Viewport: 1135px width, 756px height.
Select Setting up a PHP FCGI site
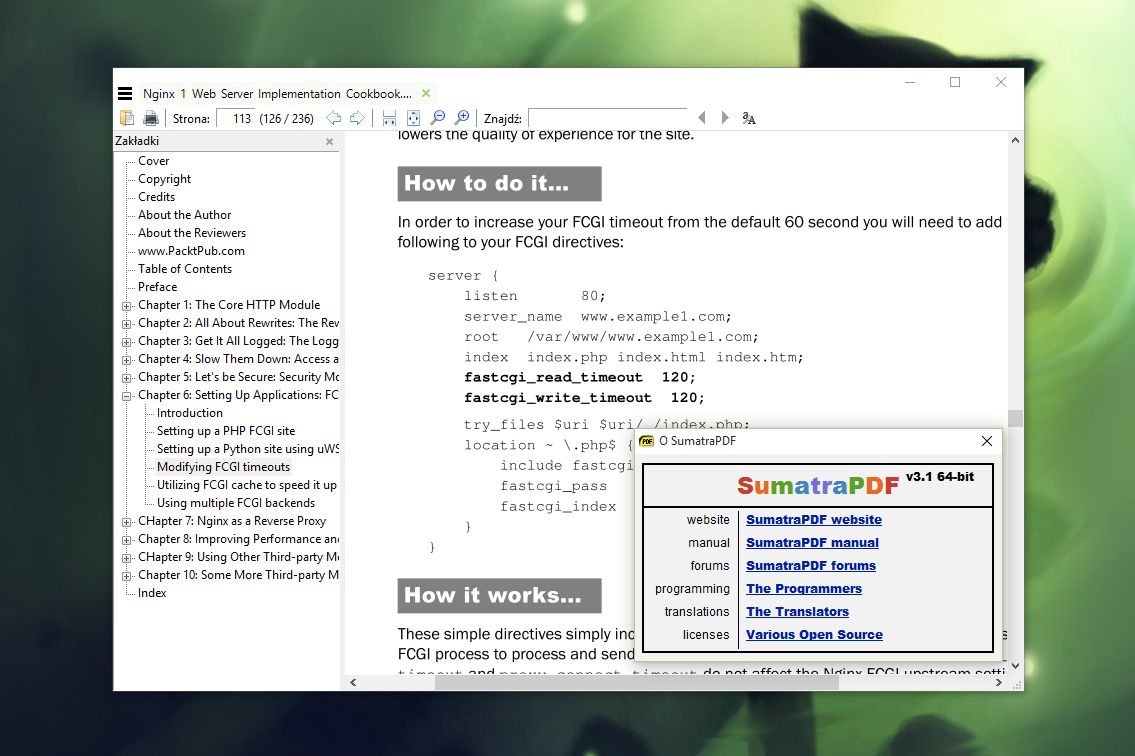pyautogui.click(x=226, y=431)
